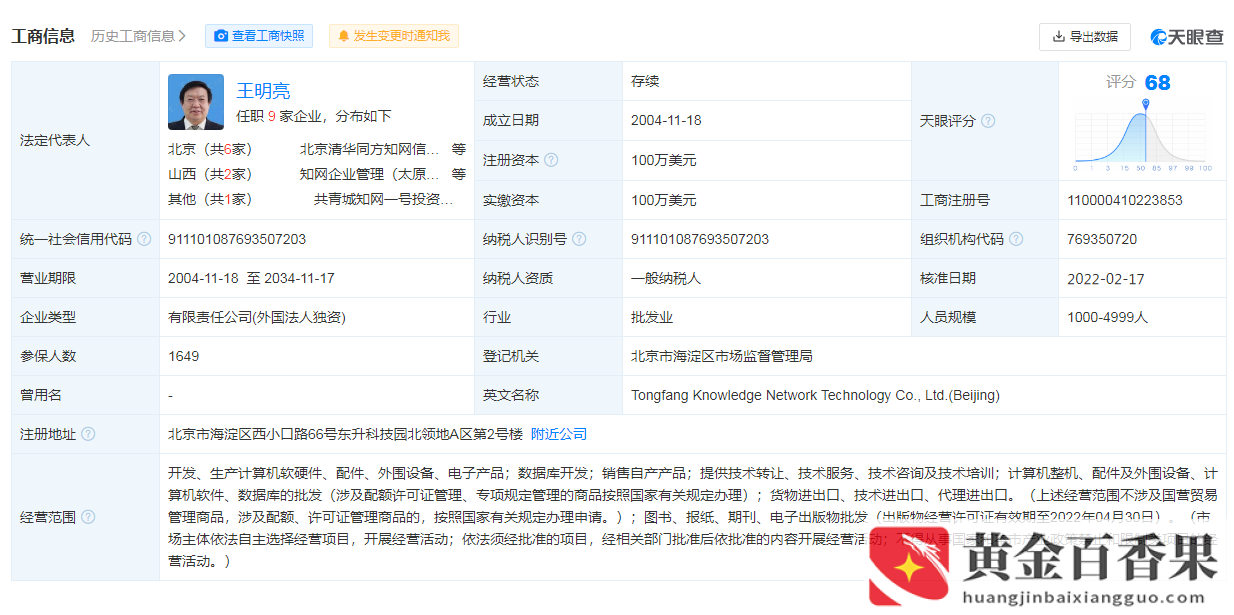Screen dimensions: 1234x615
Task: Click the score marker pin on chart
Action: coord(1146,105)
